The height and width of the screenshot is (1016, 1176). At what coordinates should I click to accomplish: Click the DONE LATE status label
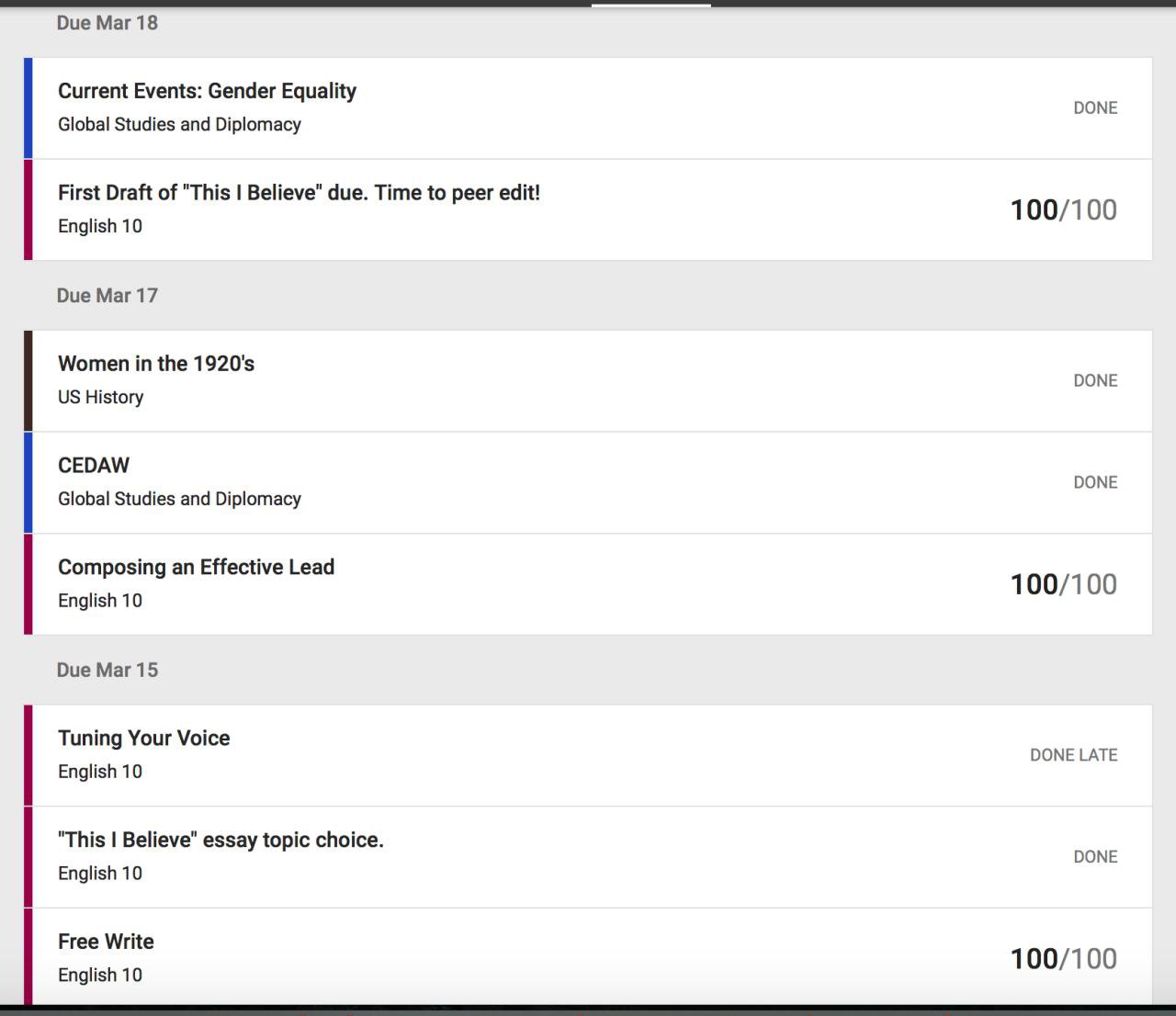[1073, 755]
